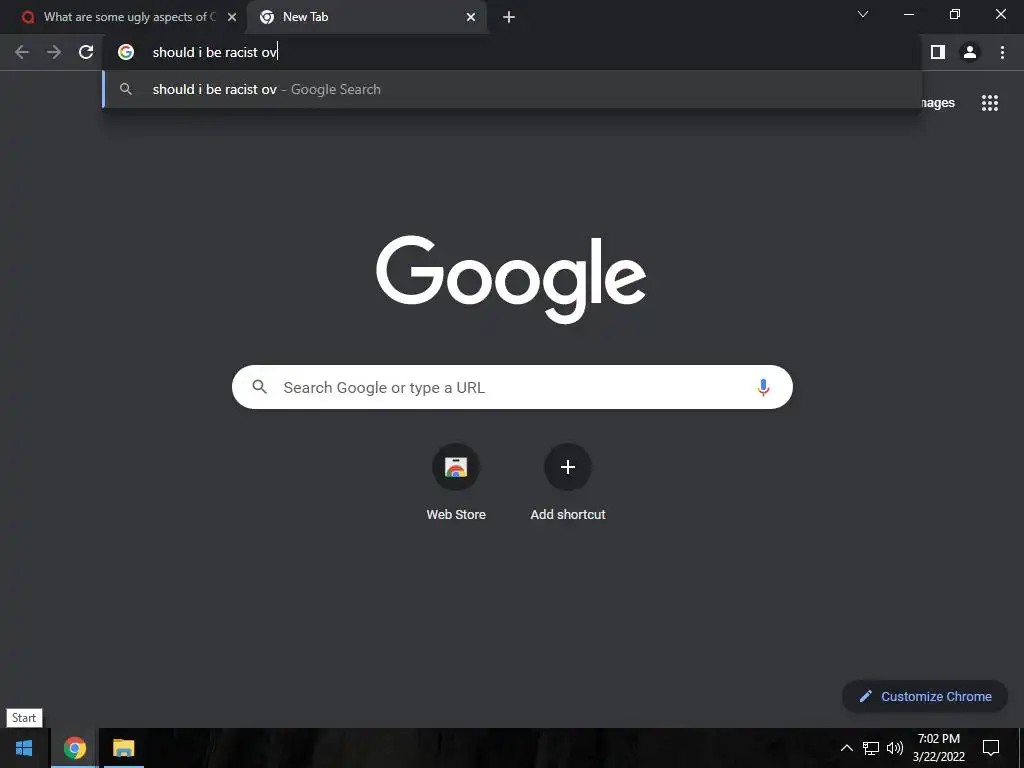The width and height of the screenshot is (1024, 768).
Task: Open the tab search chevron
Action: (x=863, y=14)
